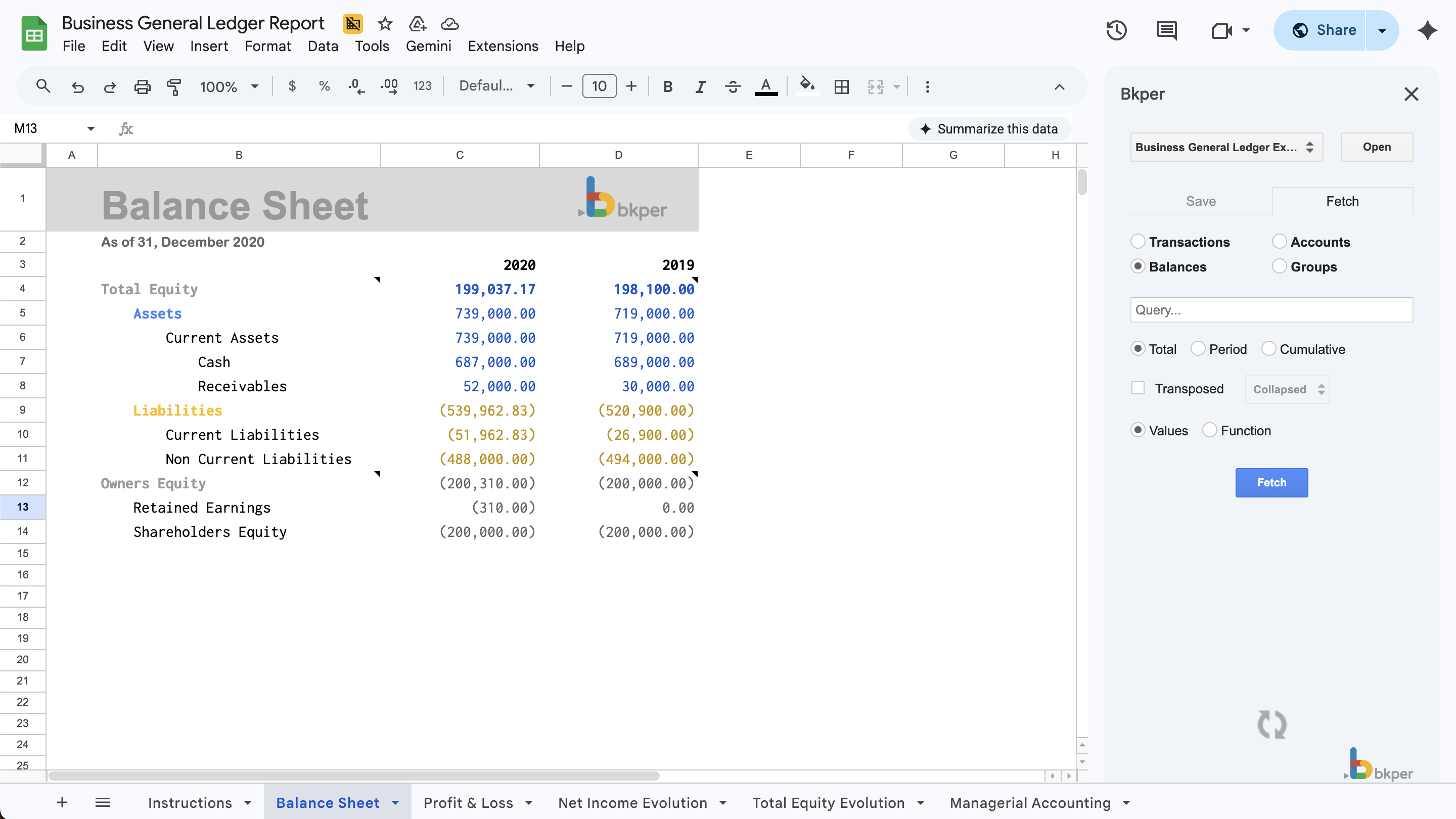
Task: Open Balance Sheet tab menu arrow
Action: [395, 802]
